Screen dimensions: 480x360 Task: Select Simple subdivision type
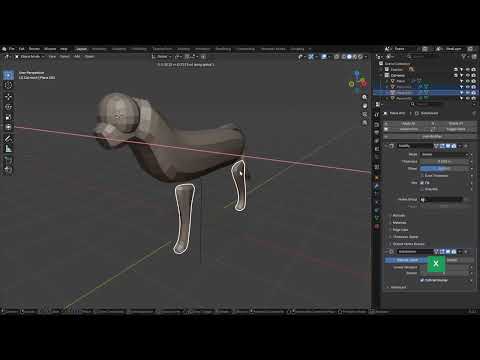[453, 260]
